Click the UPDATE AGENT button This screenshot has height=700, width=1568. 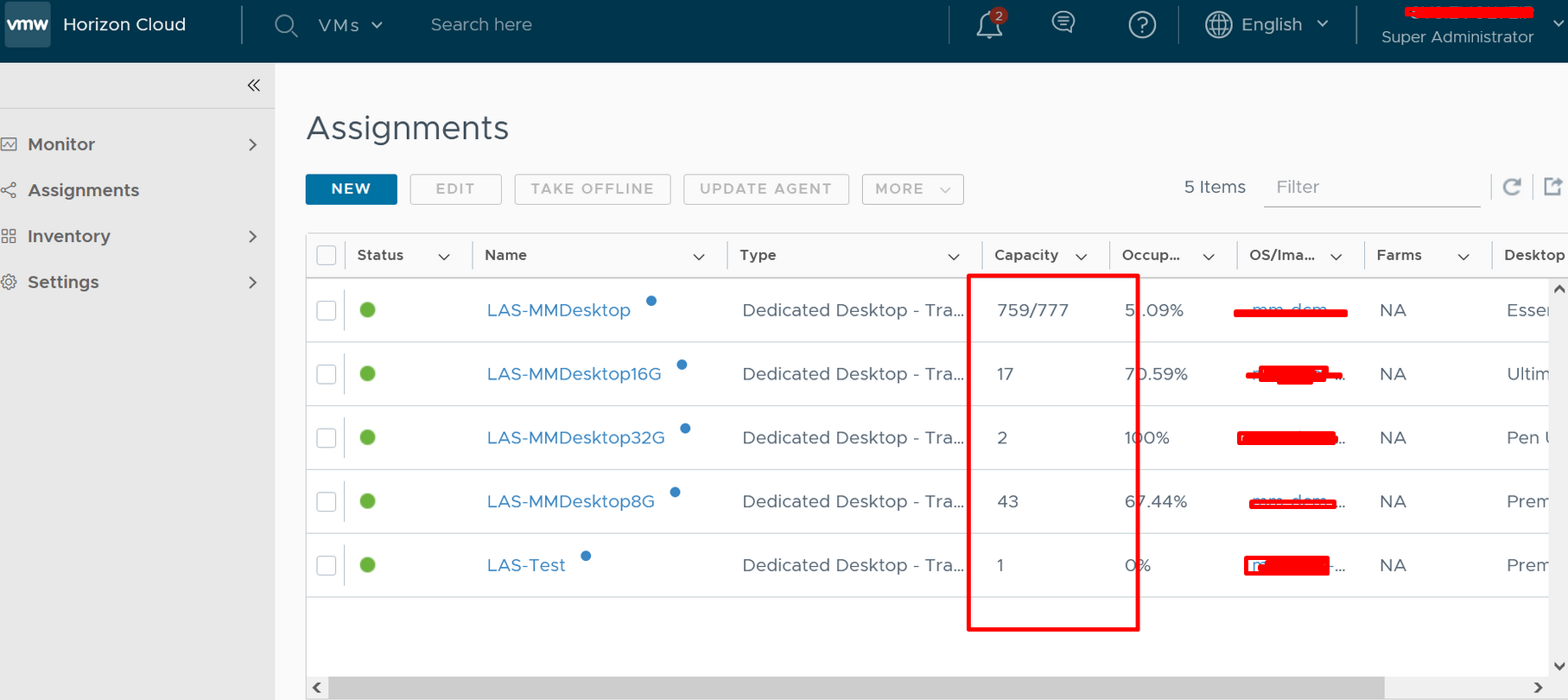765,188
